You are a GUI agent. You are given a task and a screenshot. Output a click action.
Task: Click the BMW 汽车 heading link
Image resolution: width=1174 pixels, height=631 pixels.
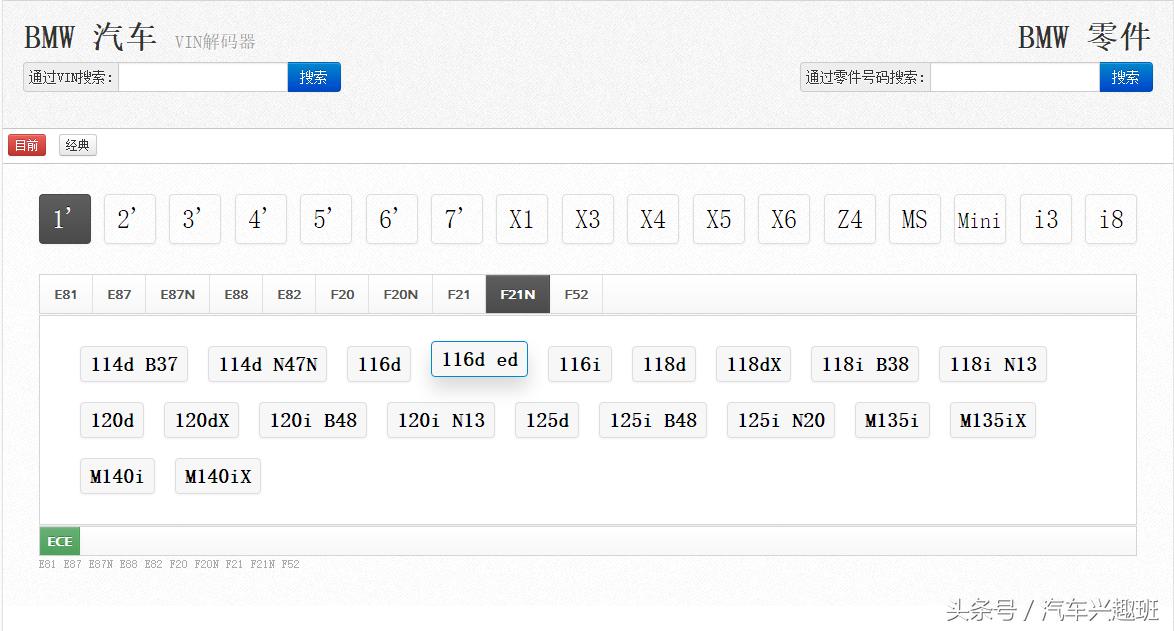(x=90, y=37)
